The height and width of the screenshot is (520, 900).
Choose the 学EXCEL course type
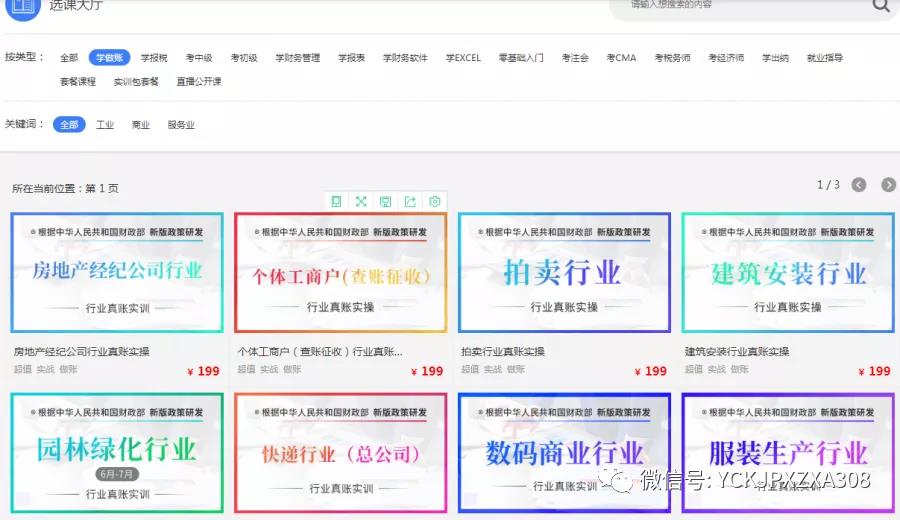pos(463,58)
